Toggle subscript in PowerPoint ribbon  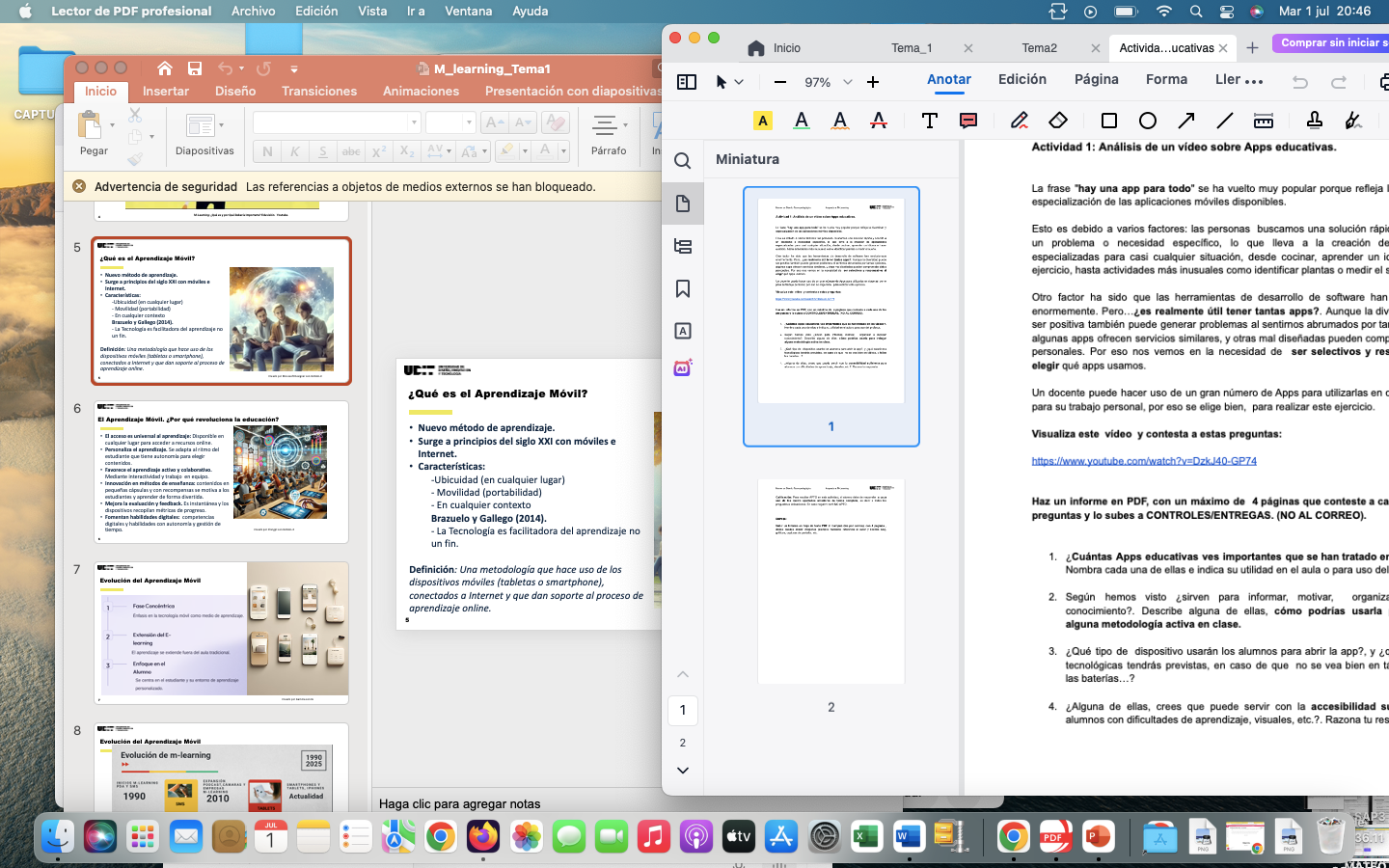(x=407, y=151)
